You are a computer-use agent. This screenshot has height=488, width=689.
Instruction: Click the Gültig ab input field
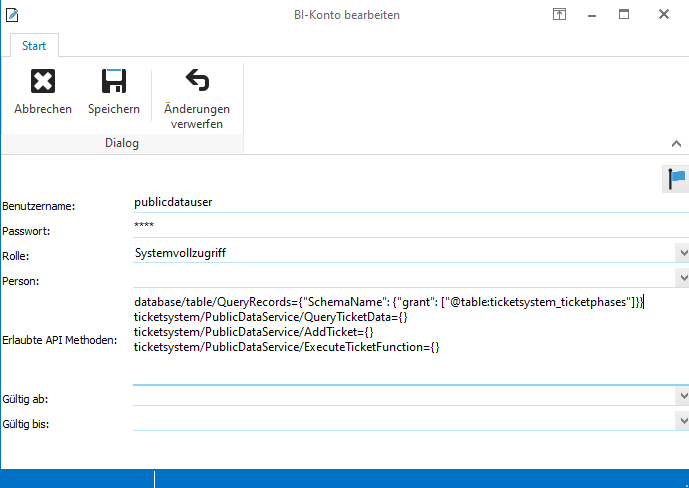pos(400,396)
